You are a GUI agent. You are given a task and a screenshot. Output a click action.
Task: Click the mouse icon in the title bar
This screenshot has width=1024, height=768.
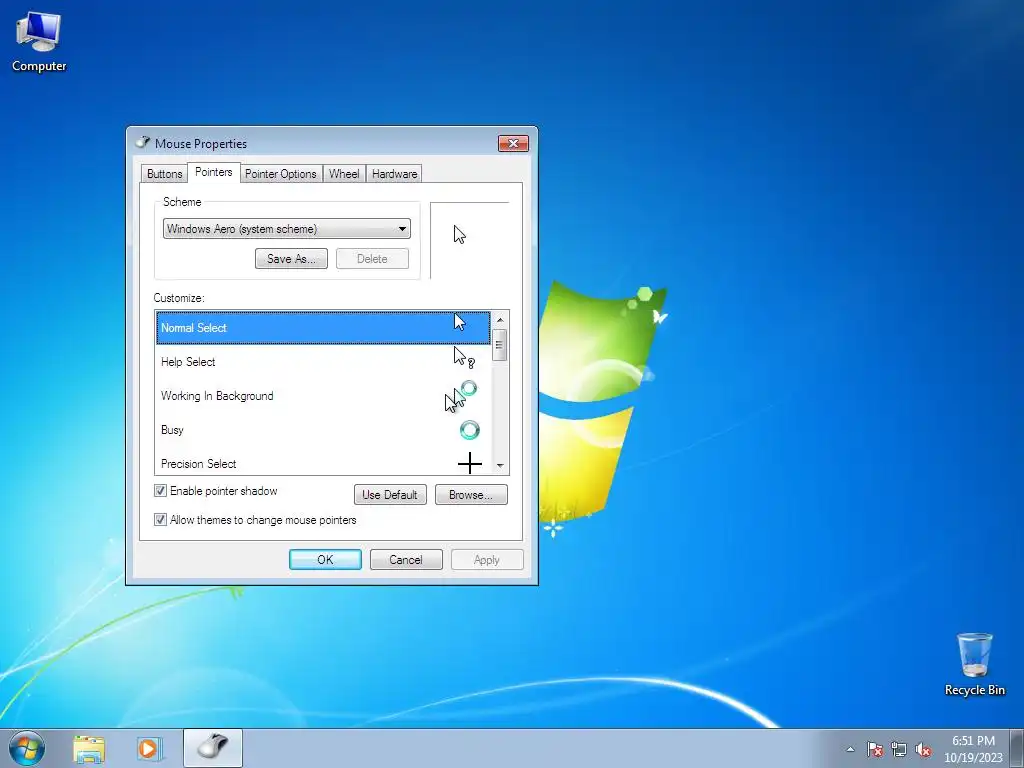point(142,142)
